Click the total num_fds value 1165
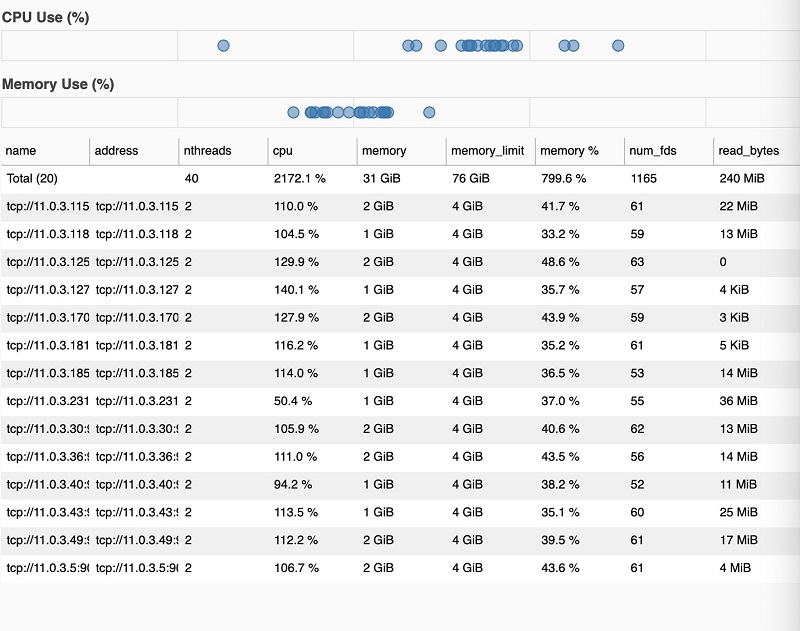 [x=643, y=179]
